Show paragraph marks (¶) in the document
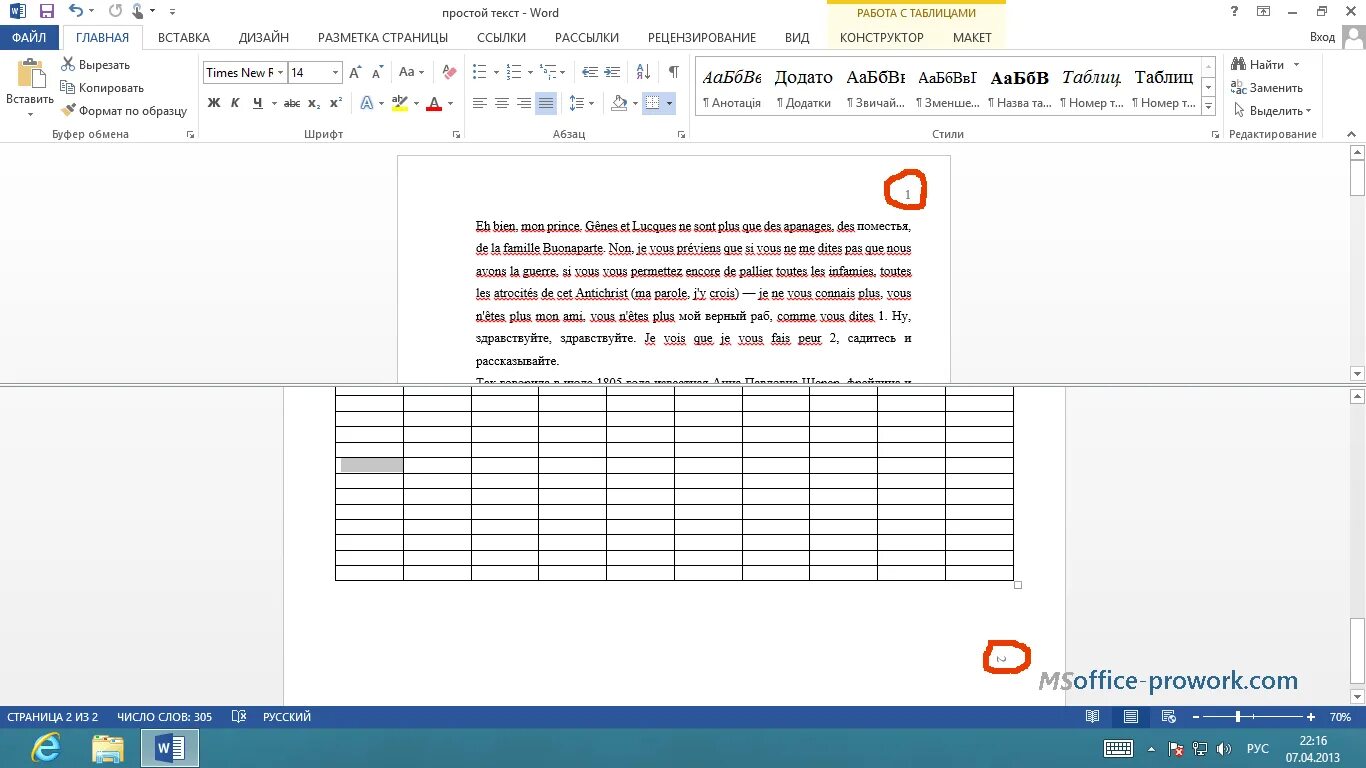 (x=674, y=73)
